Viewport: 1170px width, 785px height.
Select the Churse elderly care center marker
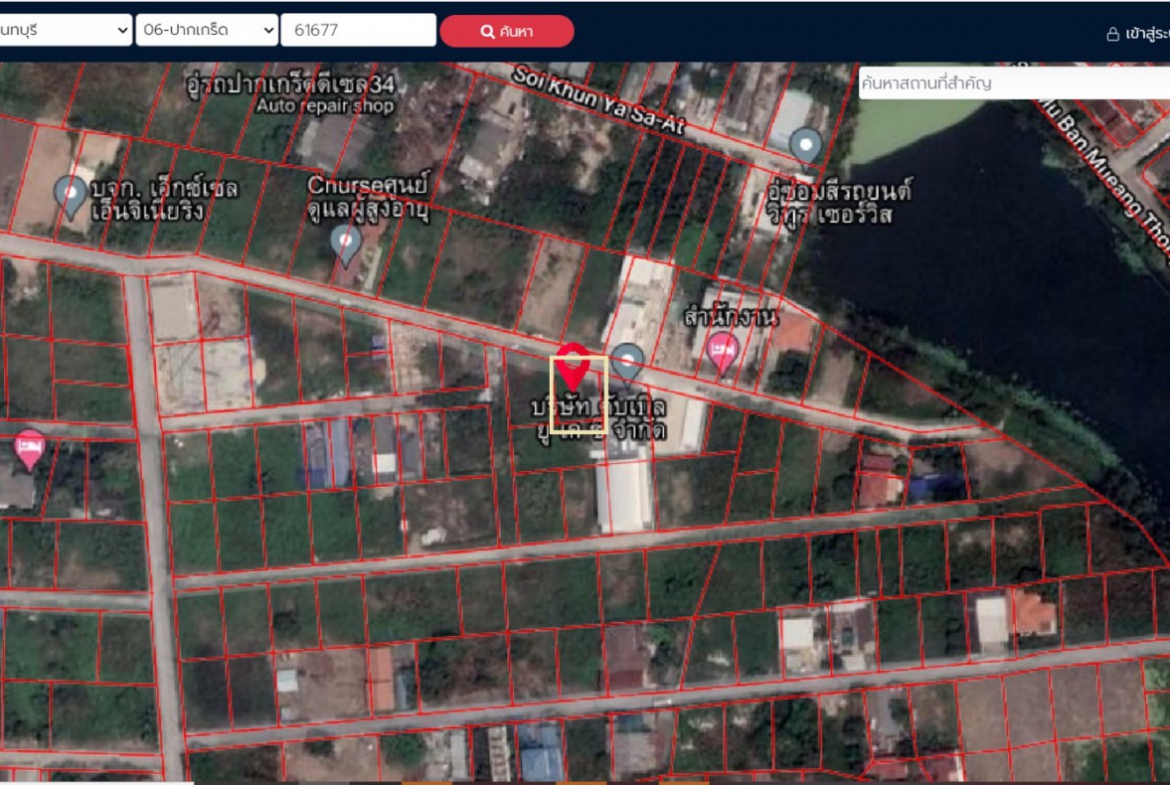coord(345,245)
